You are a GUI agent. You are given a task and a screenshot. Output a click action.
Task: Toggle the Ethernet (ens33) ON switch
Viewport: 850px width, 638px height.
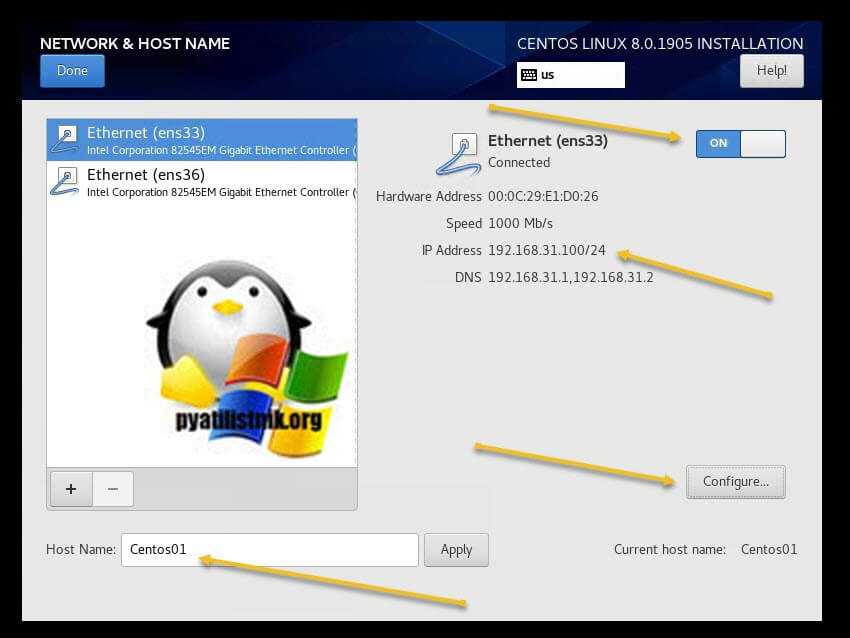click(x=740, y=144)
